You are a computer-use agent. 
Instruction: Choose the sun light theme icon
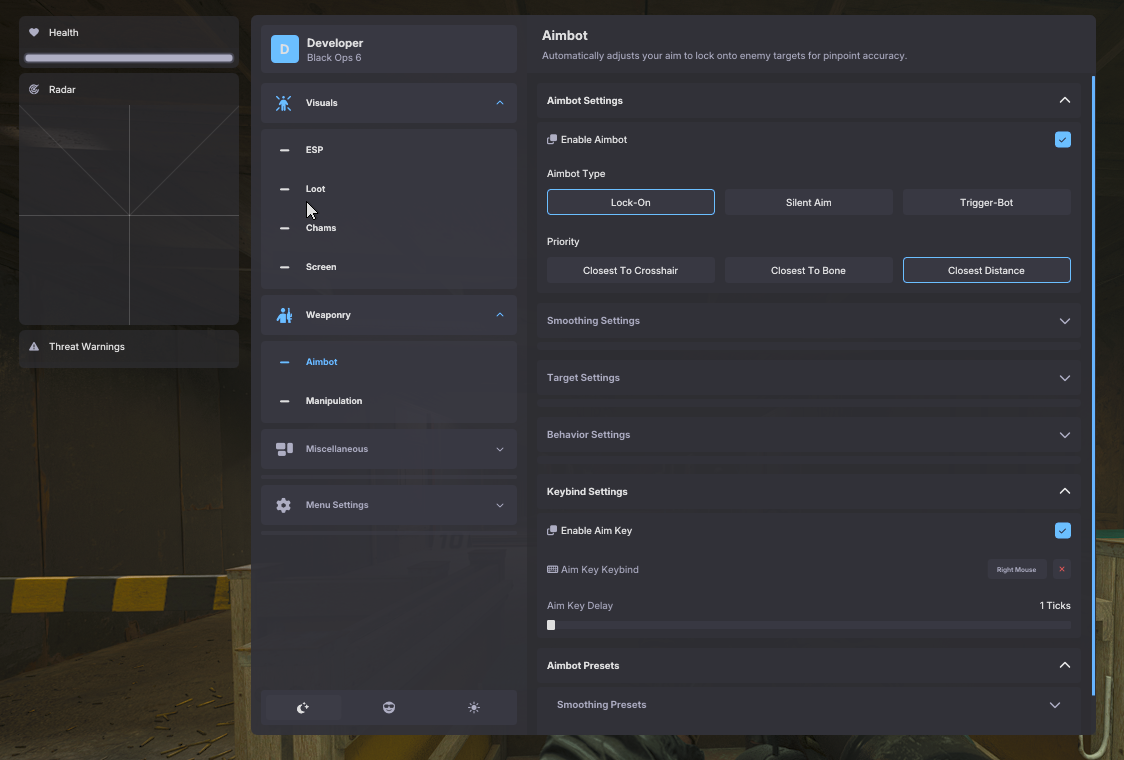pyautogui.click(x=474, y=708)
